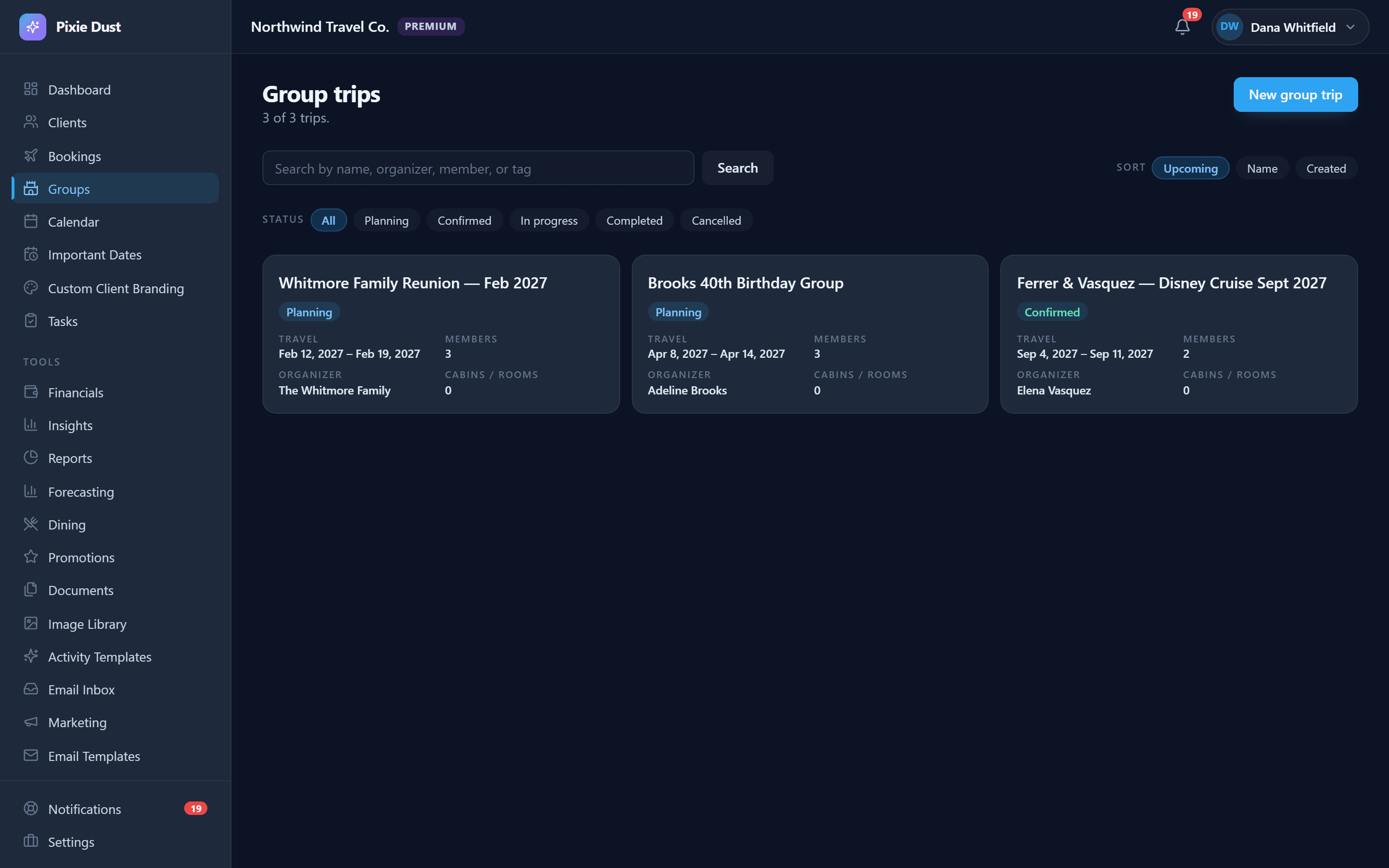Sort trips by Name
This screenshot has width=1389, height=868.
click(x=1262, y=168)
